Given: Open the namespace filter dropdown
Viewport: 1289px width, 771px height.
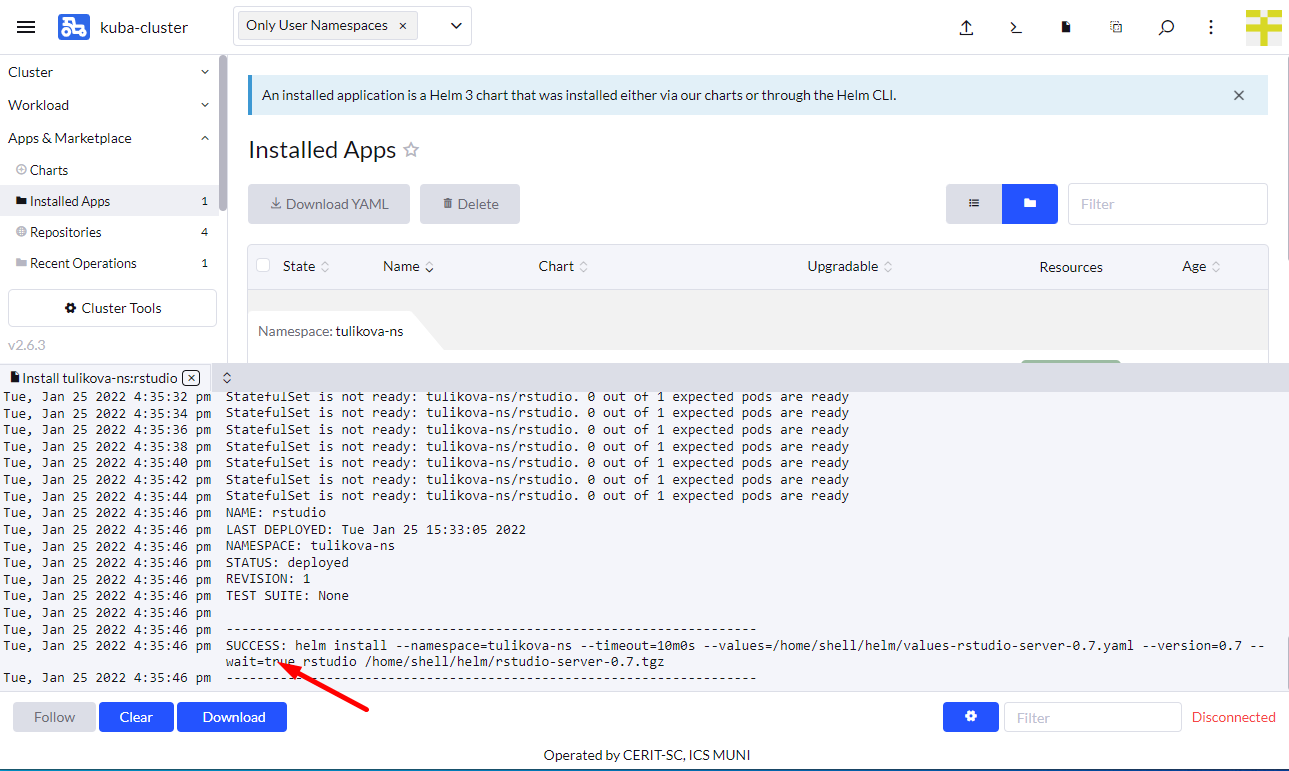Looking at the screenshot, I should coord(456,26).
